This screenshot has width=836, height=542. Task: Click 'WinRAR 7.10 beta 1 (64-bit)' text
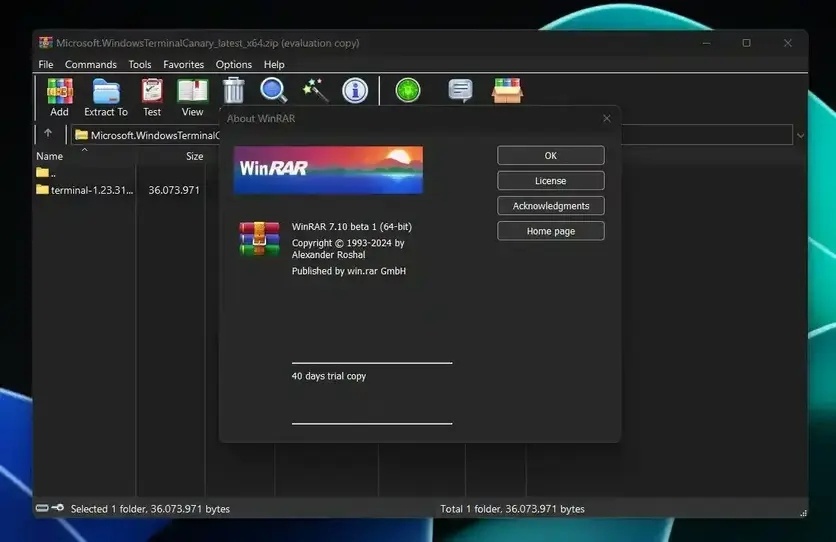(352, 226)
